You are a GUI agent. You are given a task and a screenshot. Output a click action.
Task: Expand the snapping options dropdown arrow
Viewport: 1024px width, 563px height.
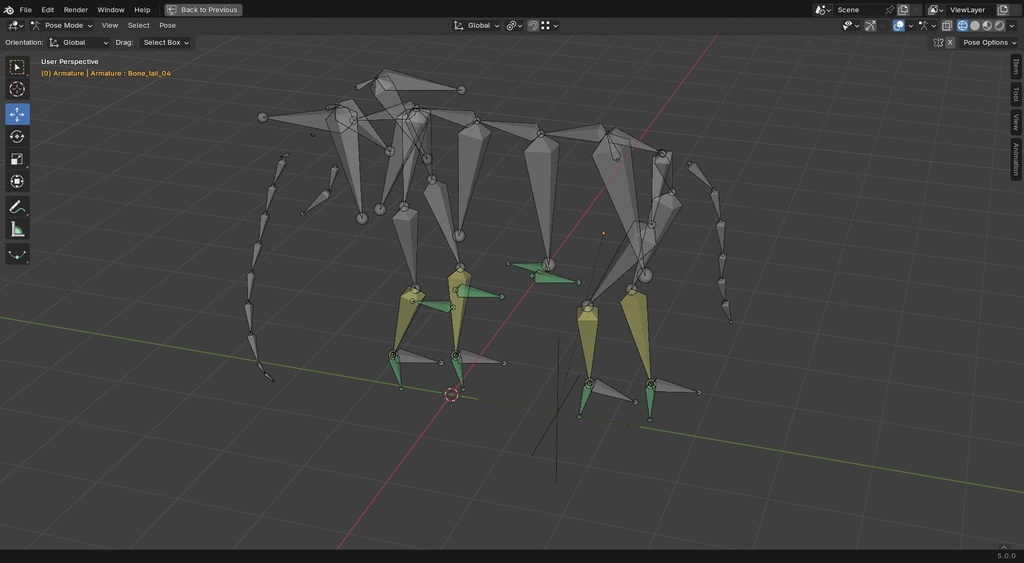click(555, 25)
